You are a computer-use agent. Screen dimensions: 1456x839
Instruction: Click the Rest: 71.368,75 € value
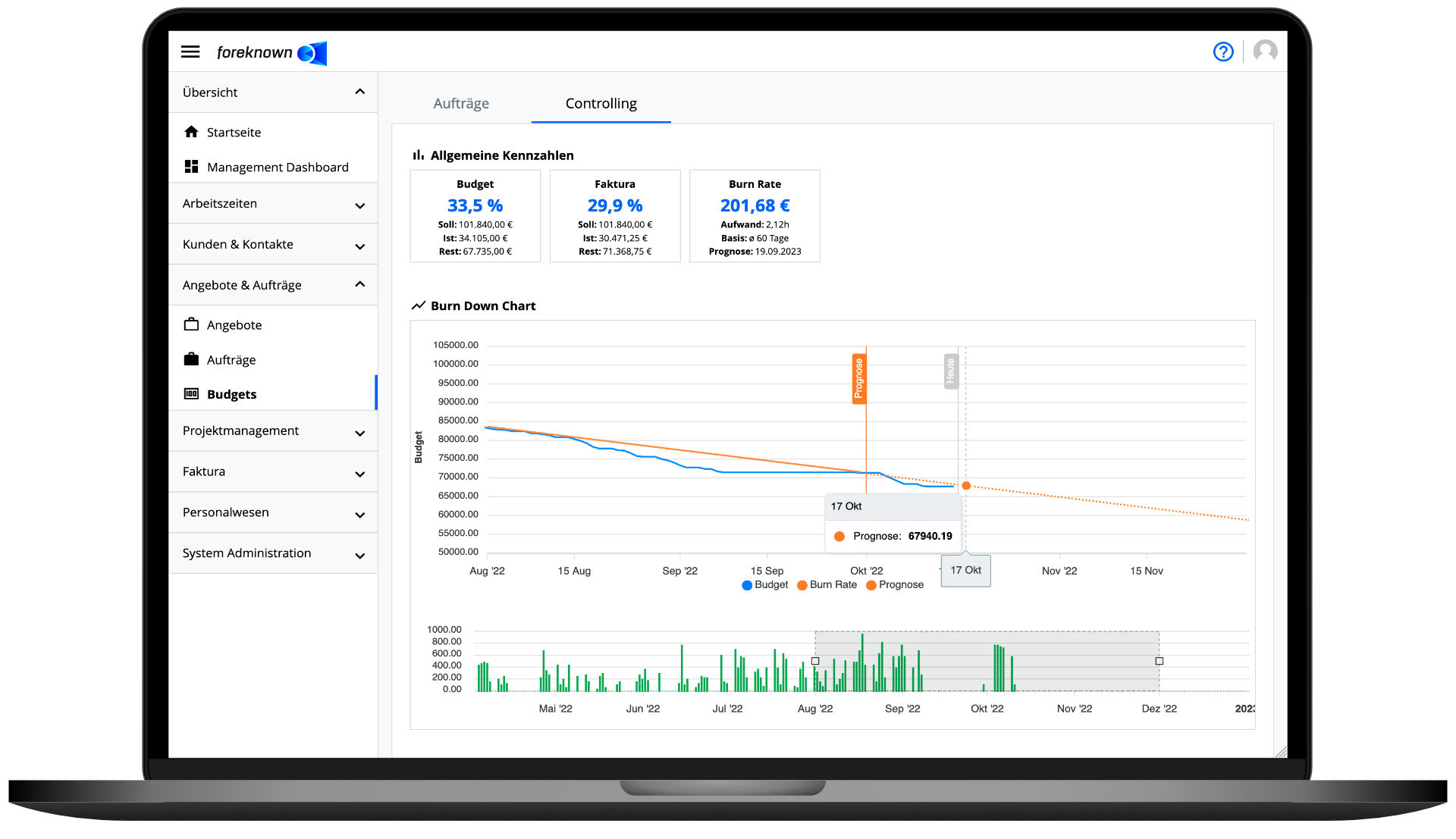pos(615,251)
